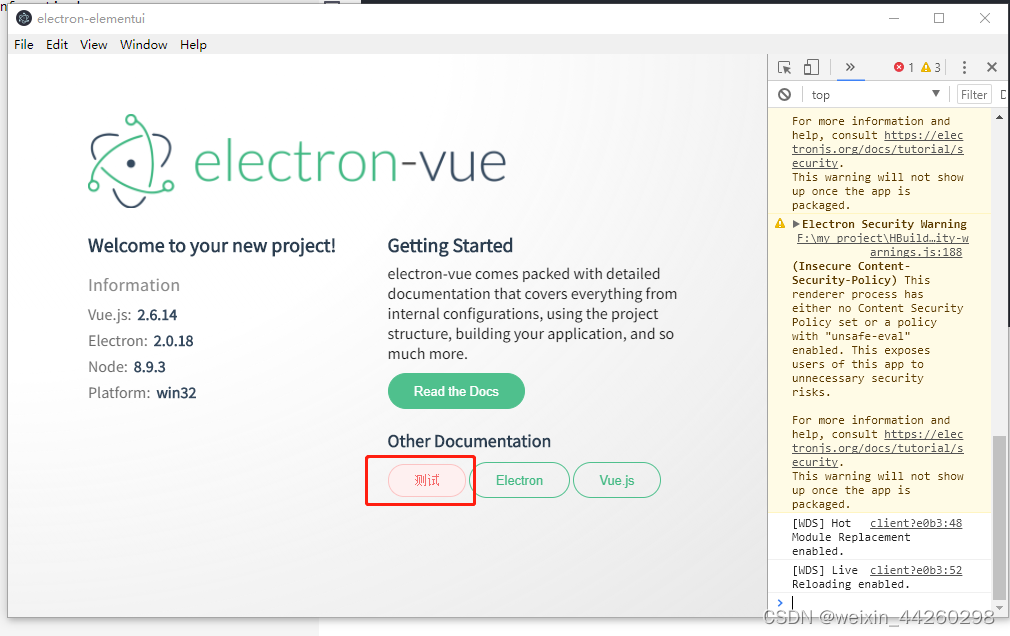Image resolution: width=1010 pixels, height=636 pixels.
Task: Click the yellow warning count indicator
Action: (931, 67)
